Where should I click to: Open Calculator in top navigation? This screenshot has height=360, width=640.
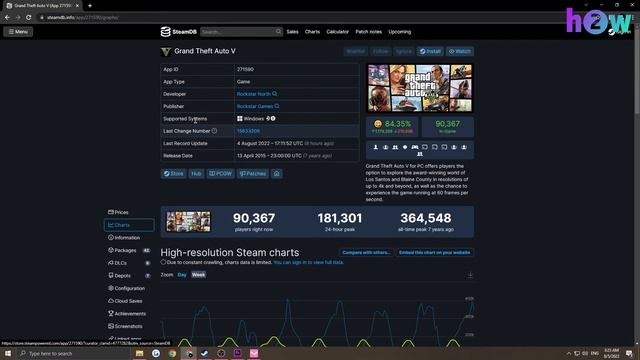click(x=338, y=32)
